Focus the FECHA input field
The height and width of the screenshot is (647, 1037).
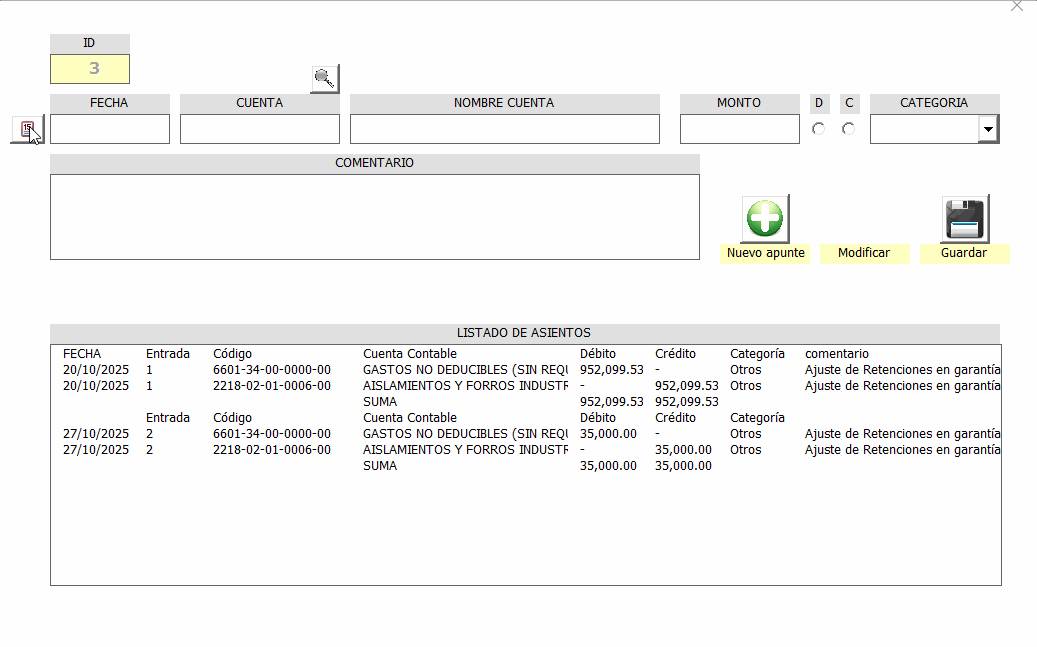(110, 129)
